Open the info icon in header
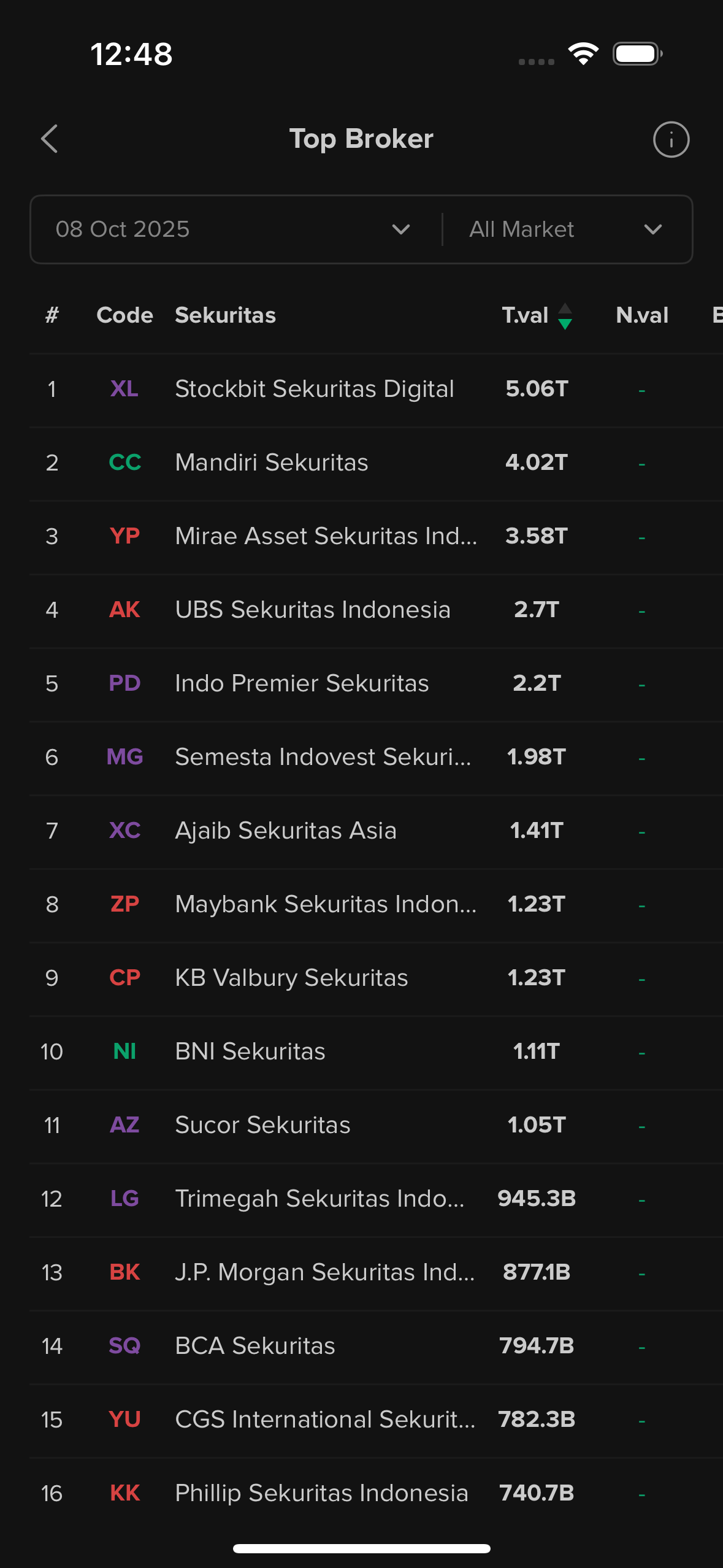 point(671,139)
